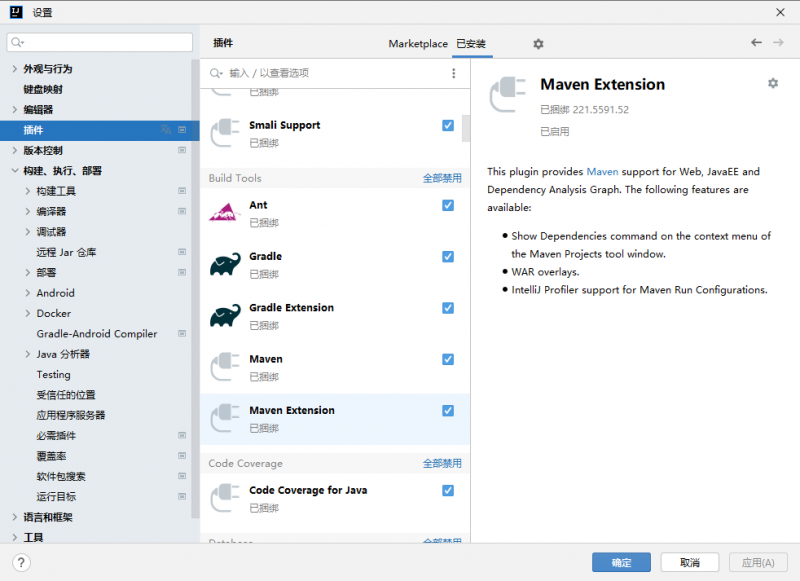Click the plugin list search magnifier icon
The image size is (800, 581).
[x=216, y=73]
